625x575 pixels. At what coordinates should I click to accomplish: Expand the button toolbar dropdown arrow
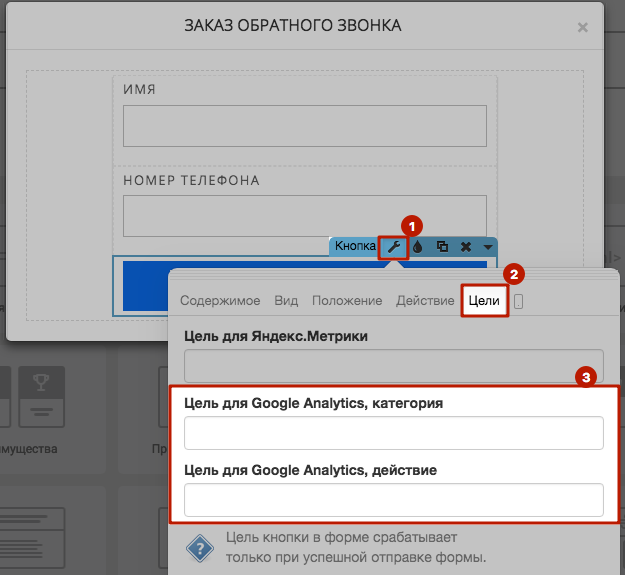(x=488, y=247)
